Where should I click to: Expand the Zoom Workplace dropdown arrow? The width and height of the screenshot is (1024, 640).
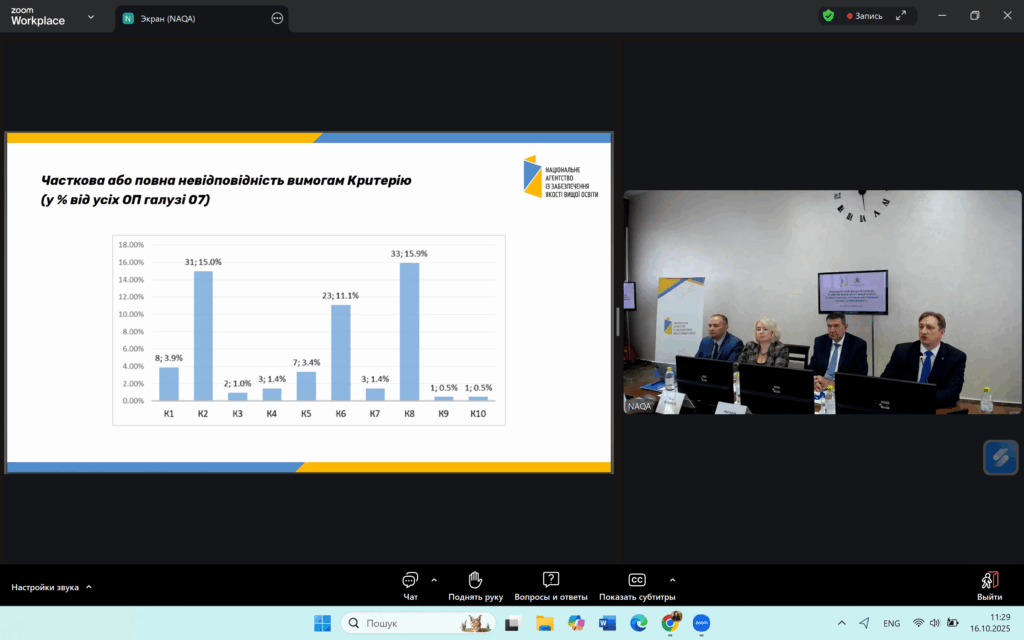[x=92, y=17]
